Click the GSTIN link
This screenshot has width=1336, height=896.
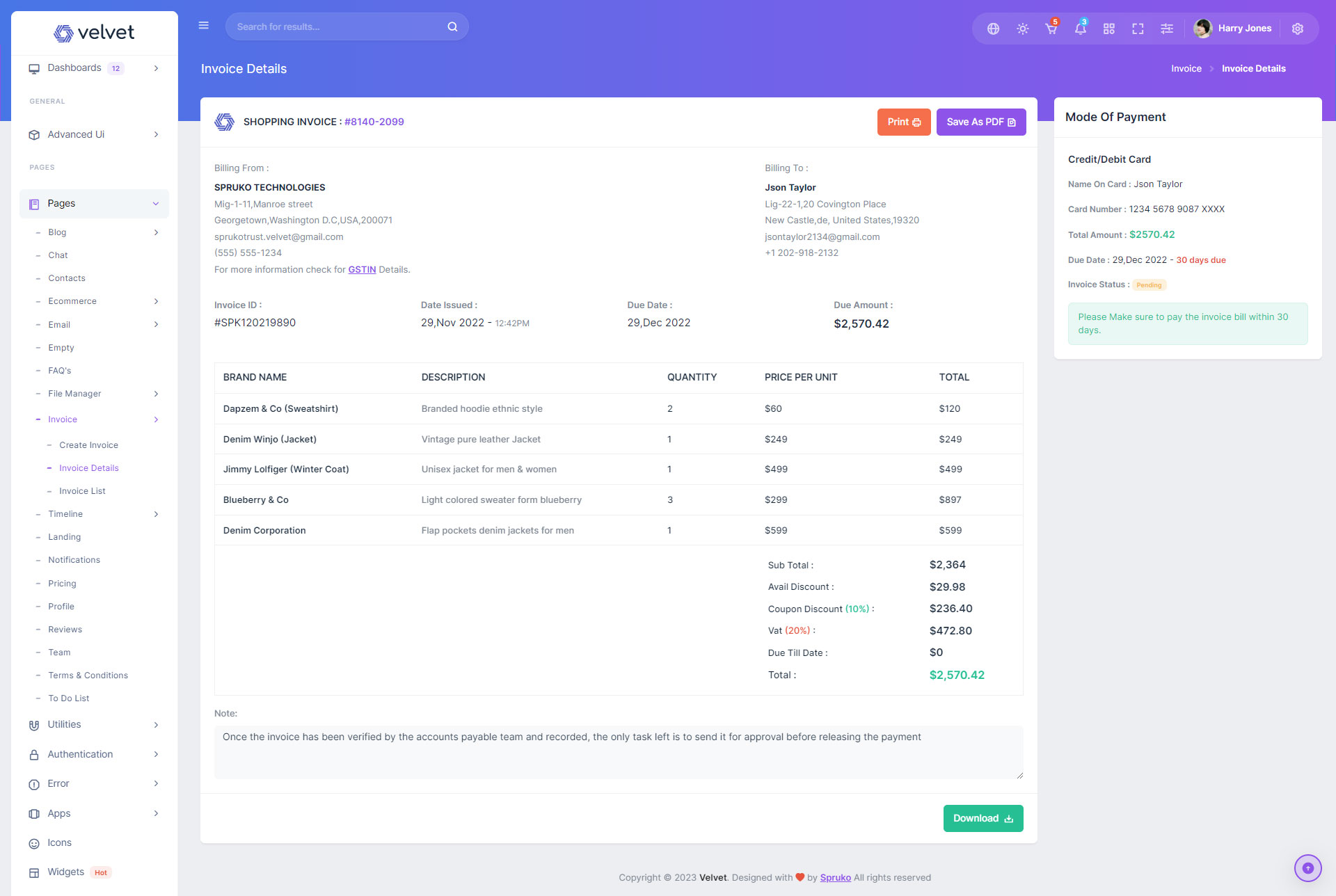click(362, 270)
